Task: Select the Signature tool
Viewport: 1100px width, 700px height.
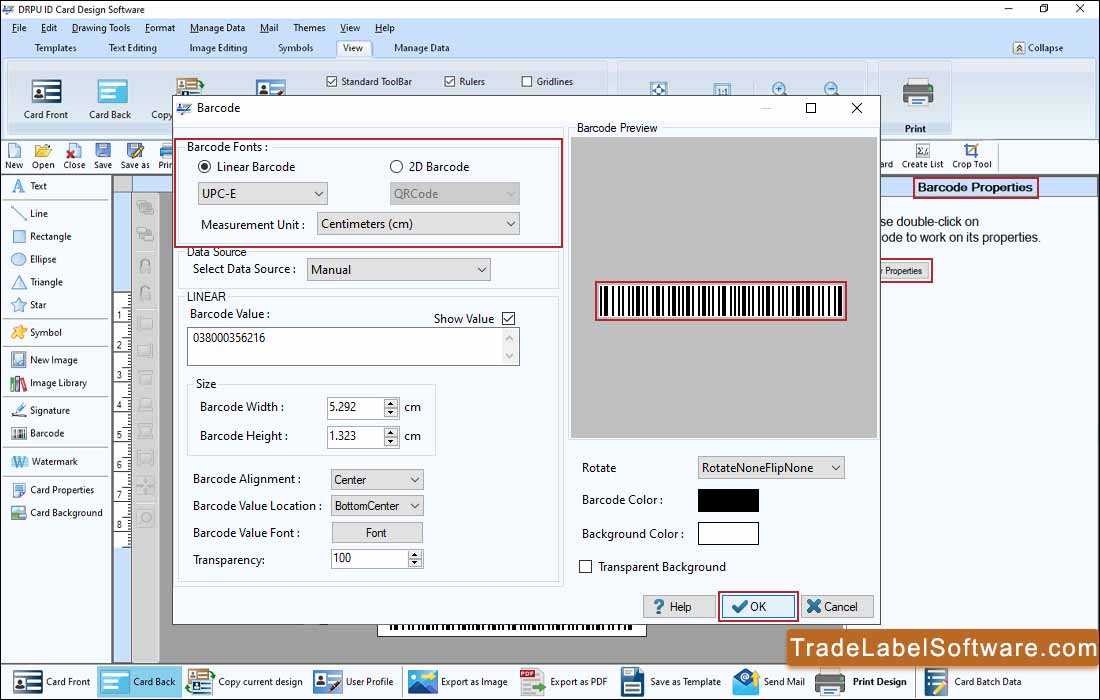Action: point(40,410)
